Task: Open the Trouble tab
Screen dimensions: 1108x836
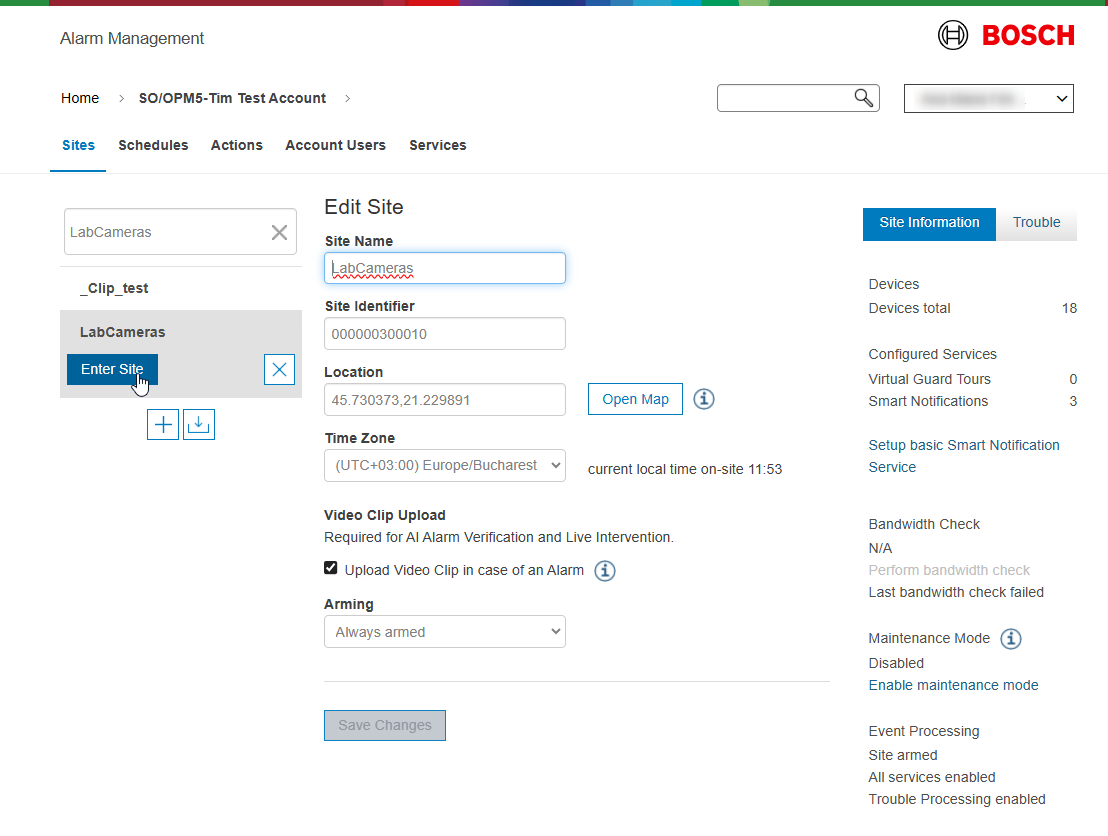Action: point(1036,223)
